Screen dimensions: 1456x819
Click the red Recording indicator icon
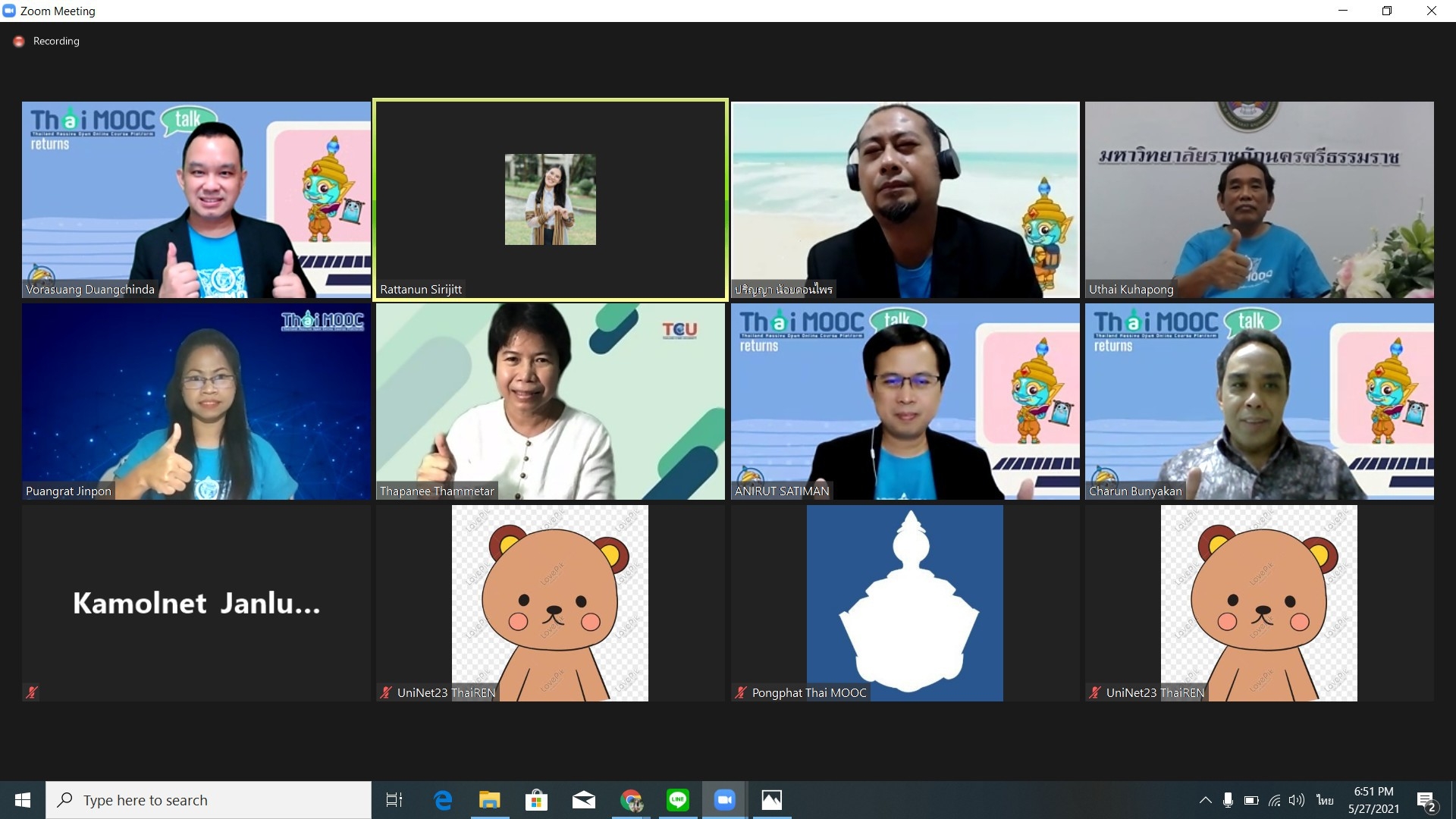(19, 42)
